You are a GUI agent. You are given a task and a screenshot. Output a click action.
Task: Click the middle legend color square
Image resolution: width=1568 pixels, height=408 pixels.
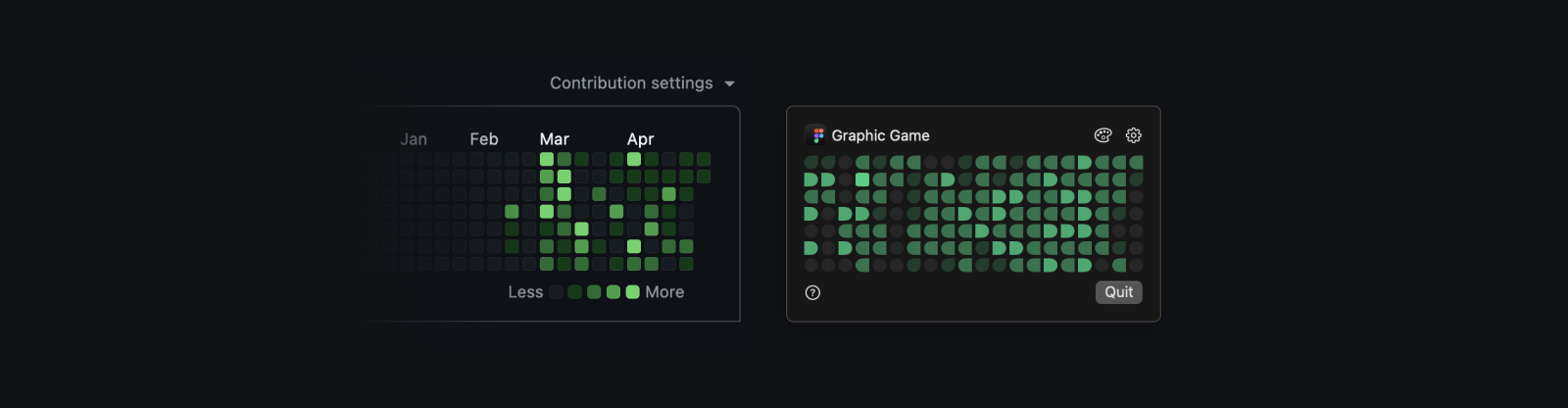594,292
